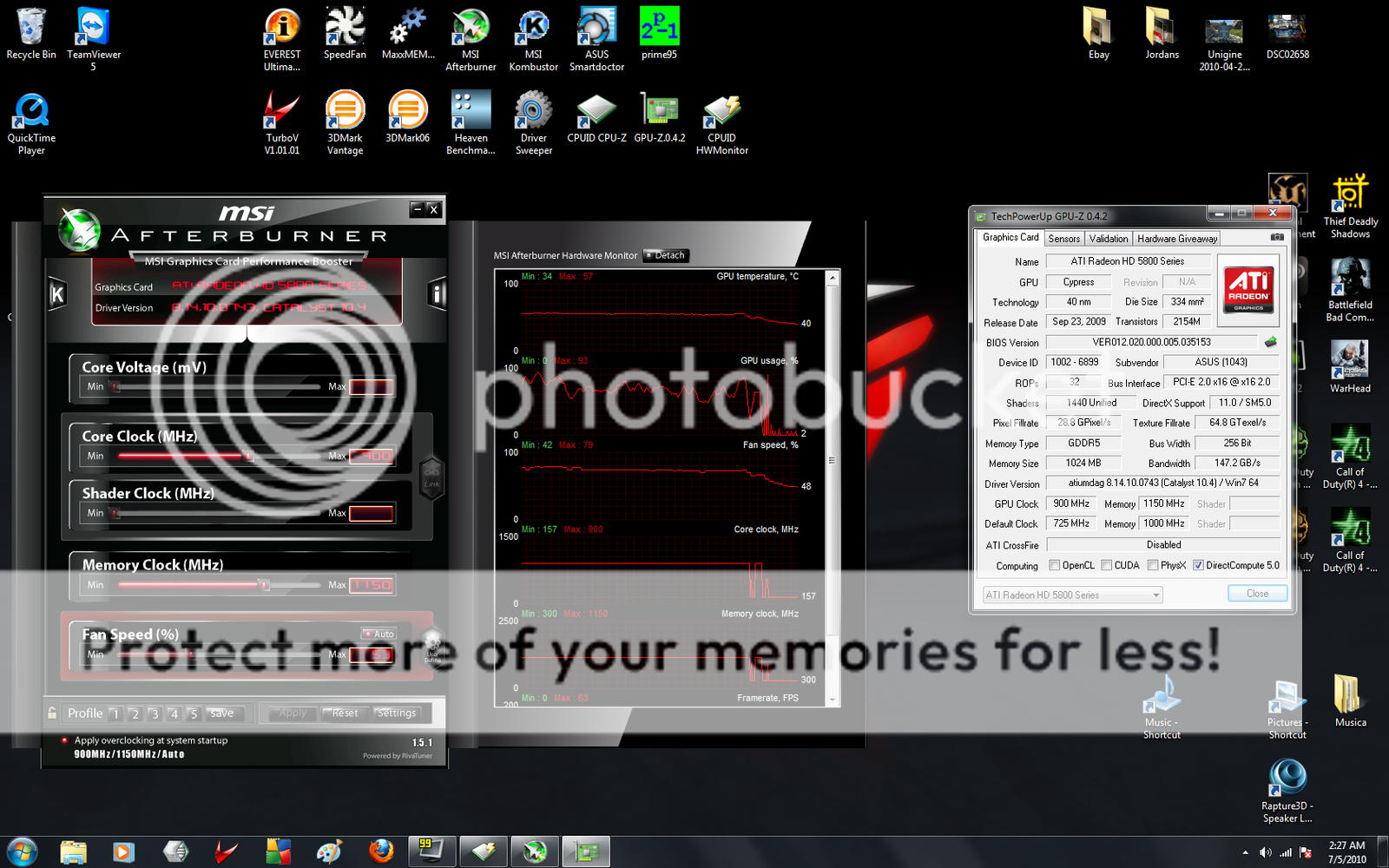Toggle the CUDA checkbox in GPU-Z
This screenshot has width=1389, height=868.
click(1106, 565)
